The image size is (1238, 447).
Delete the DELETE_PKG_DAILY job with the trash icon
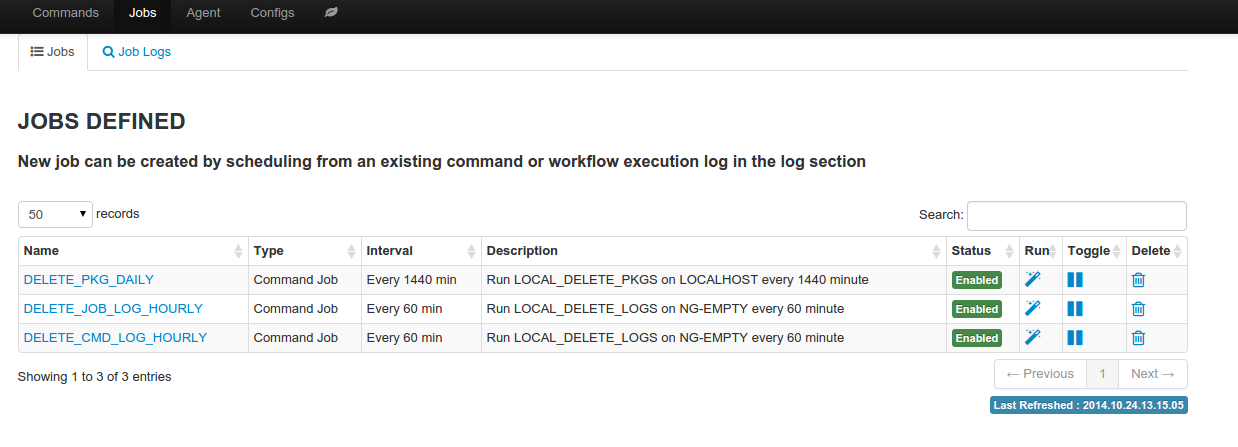point(1138,280)
